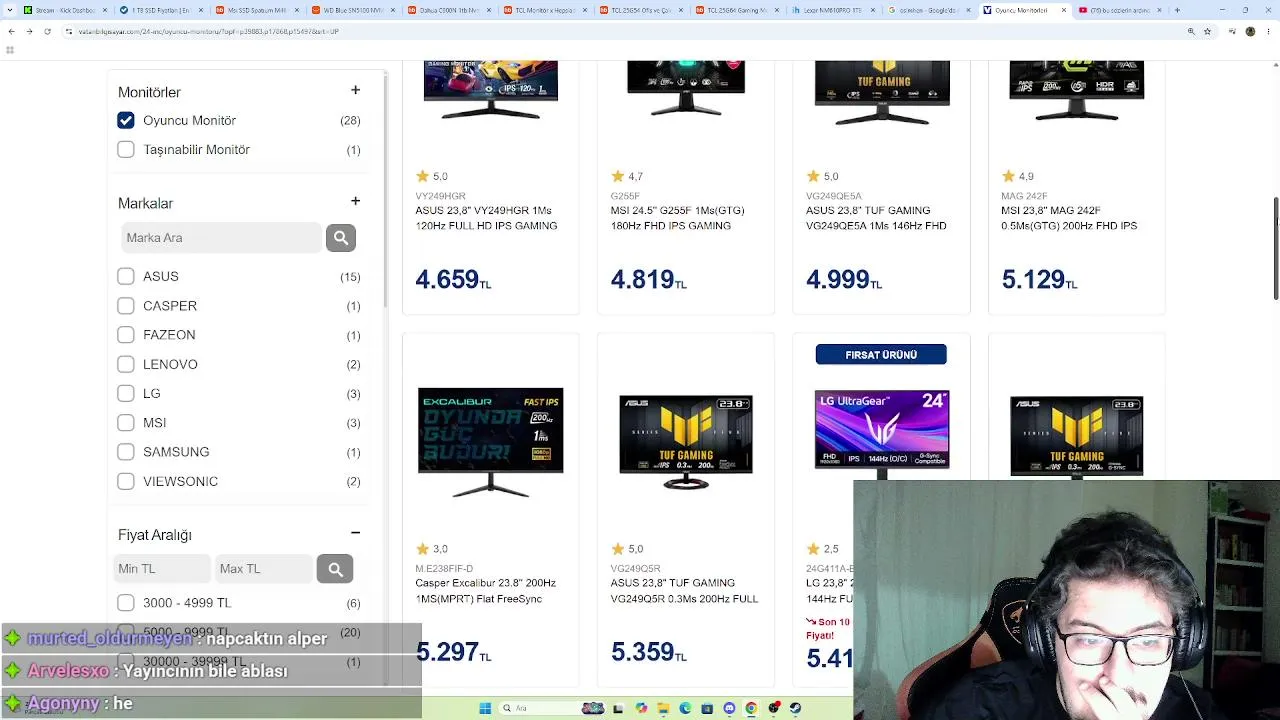
Task: Enable the LENOVO brand filter
Action: pos(126,364)
